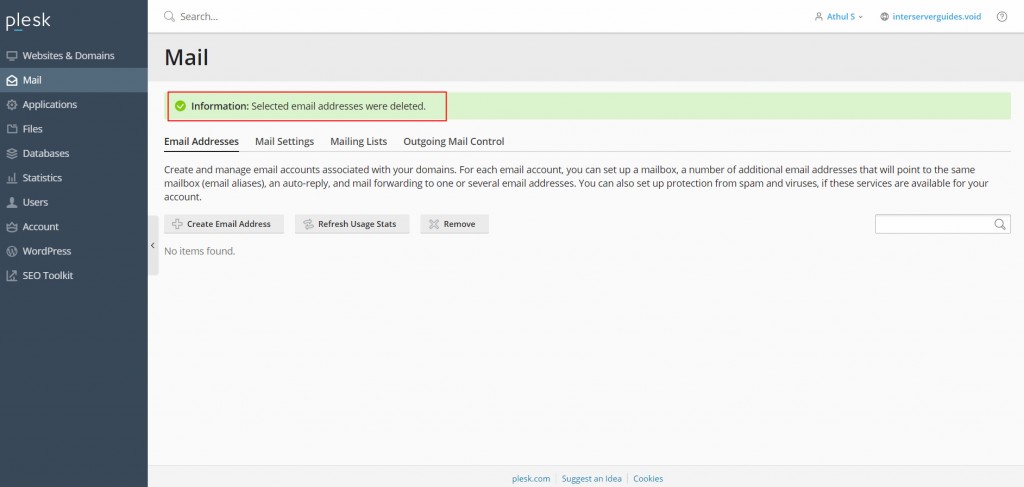Switch to the Mailing Lists tab
The height and width of the screenshot is (487, 1024).
tap(358, 142)
